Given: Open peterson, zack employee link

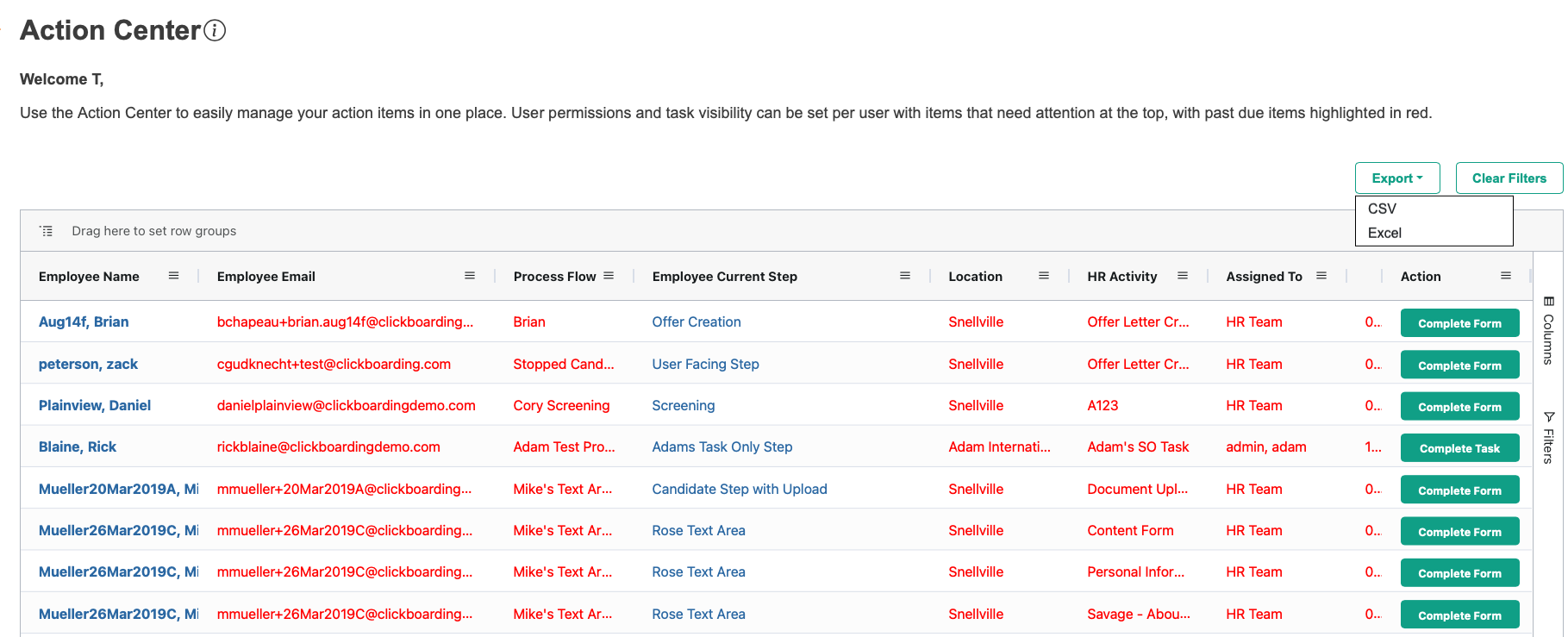Looking at the screenshot, I should point(88,364).
